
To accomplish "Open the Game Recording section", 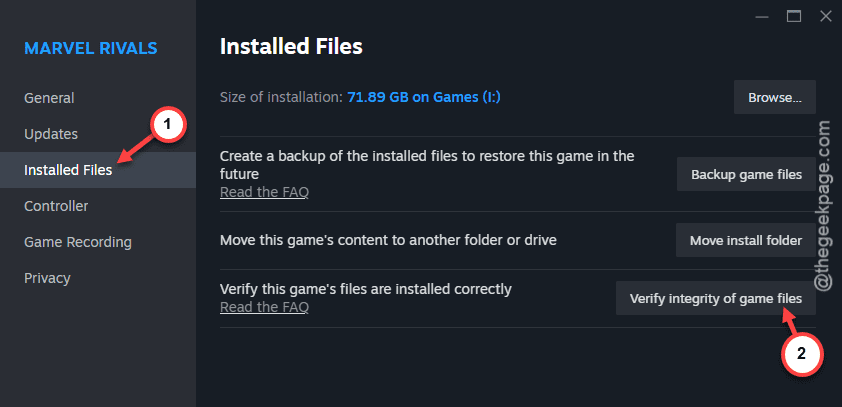I will coord(78,242).
